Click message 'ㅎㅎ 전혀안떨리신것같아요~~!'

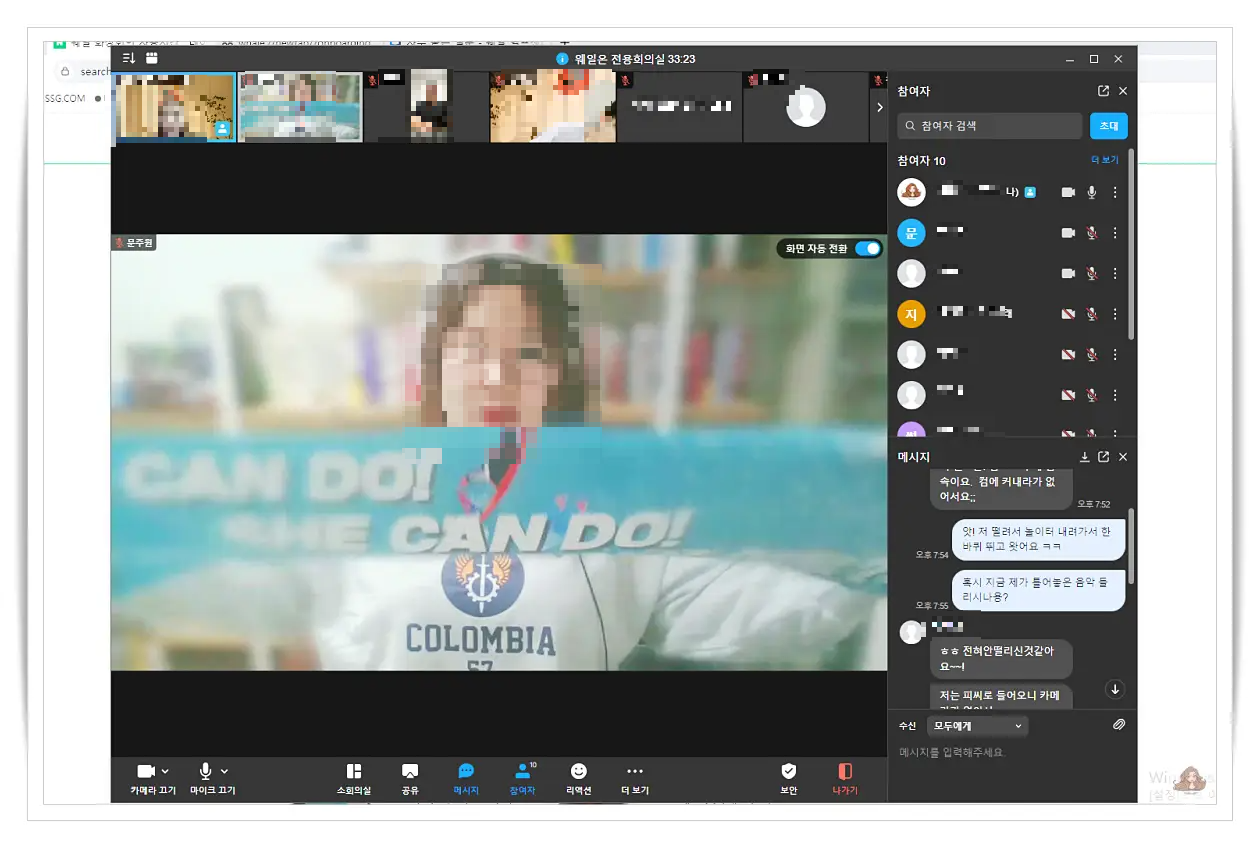tap(1000, 659)
